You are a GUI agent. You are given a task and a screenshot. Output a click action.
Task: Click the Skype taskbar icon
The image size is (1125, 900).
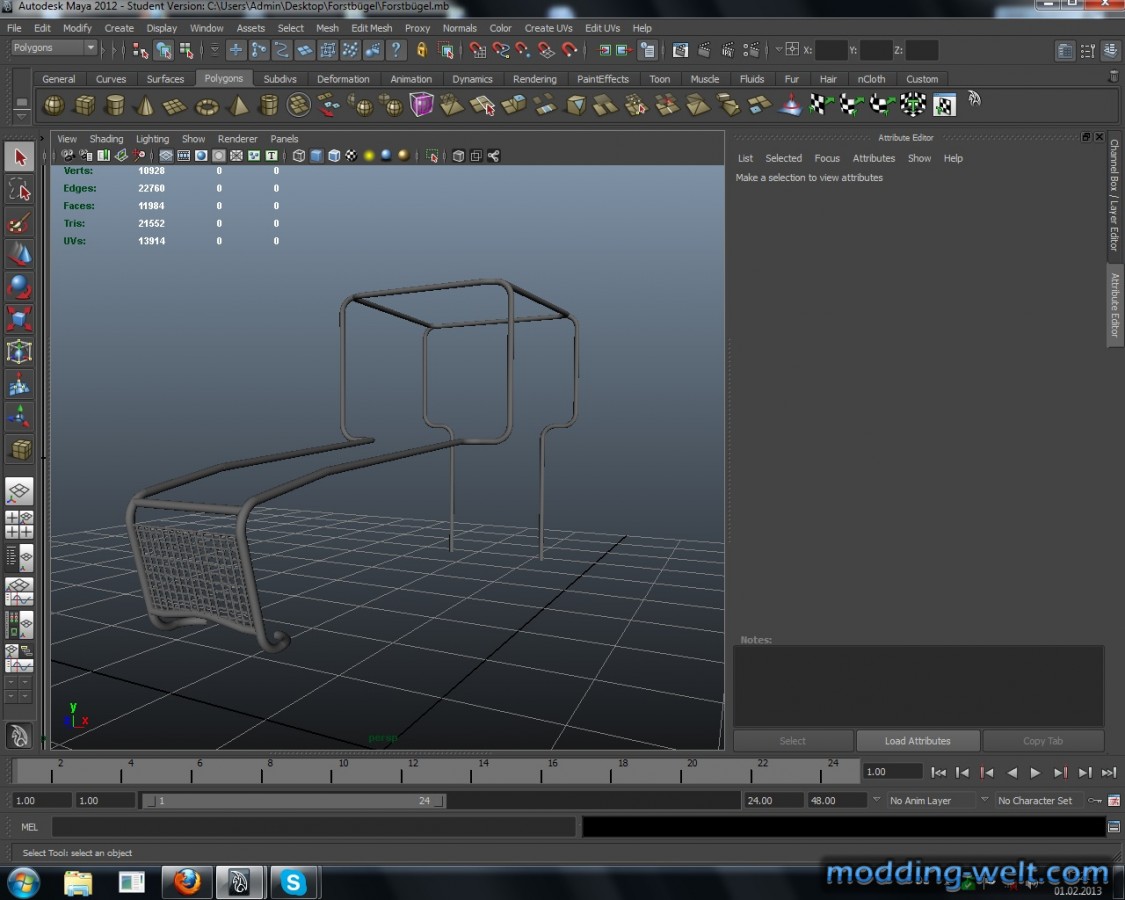click(x=293, y=882)
